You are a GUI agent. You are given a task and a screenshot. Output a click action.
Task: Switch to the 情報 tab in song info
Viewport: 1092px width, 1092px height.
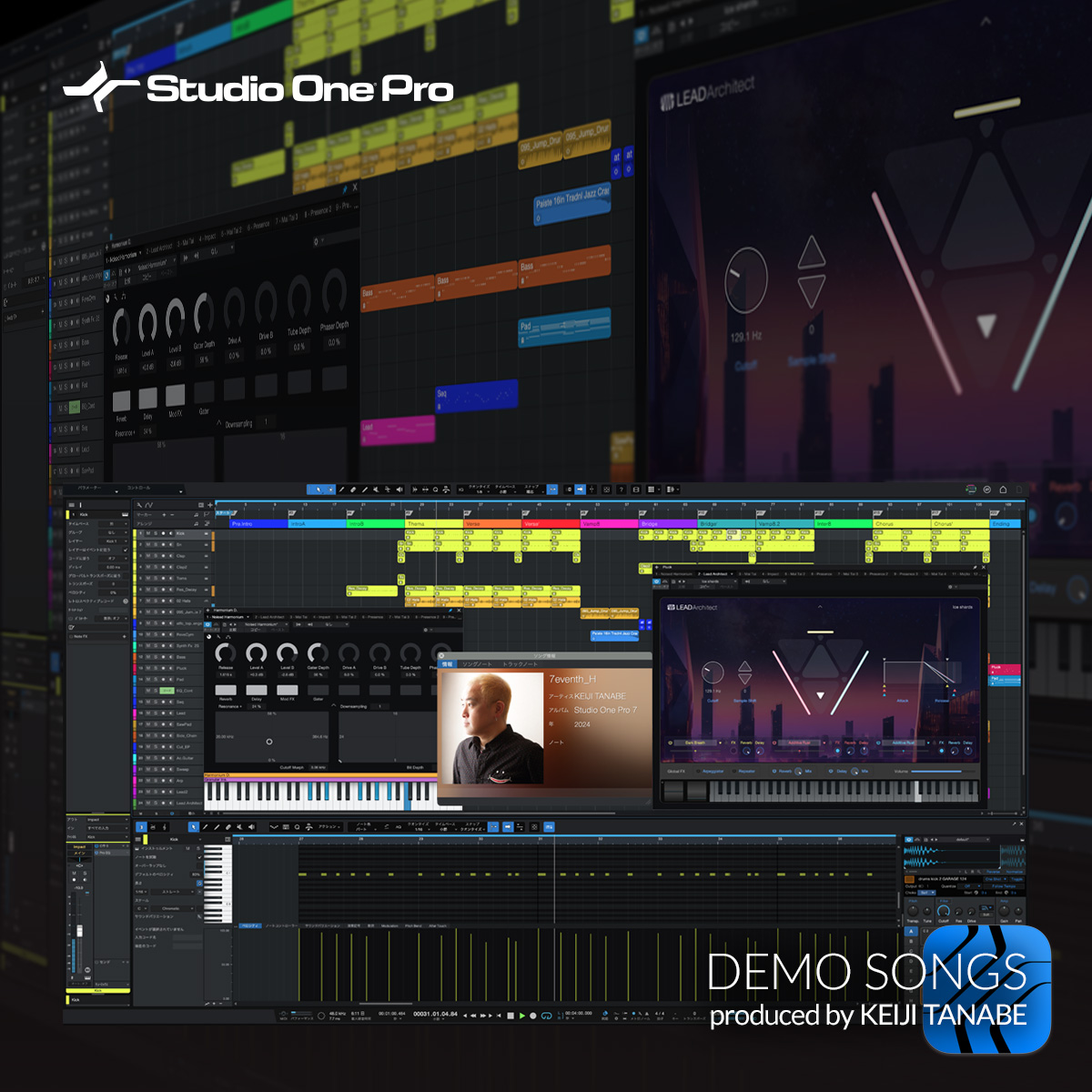447,664
